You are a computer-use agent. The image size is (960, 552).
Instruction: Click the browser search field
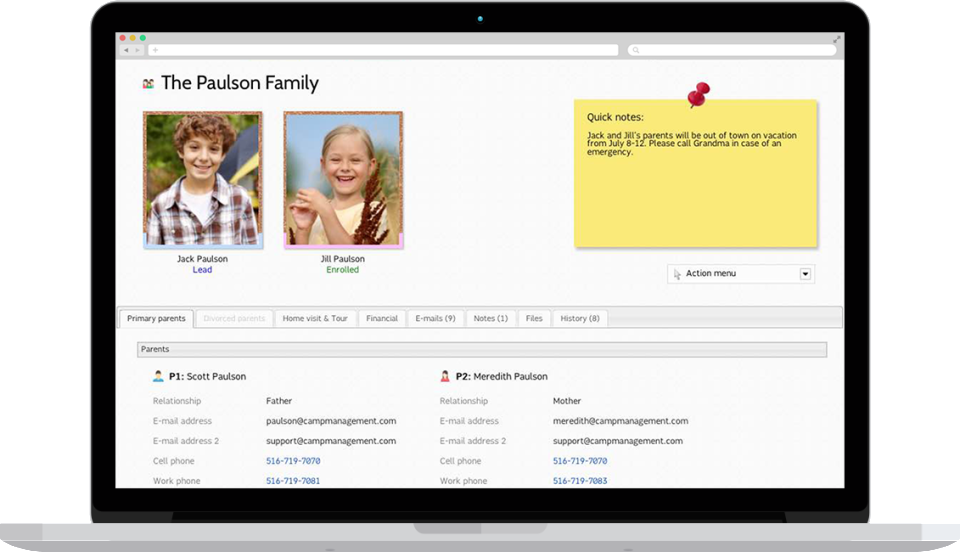click(x=732, y=50)
